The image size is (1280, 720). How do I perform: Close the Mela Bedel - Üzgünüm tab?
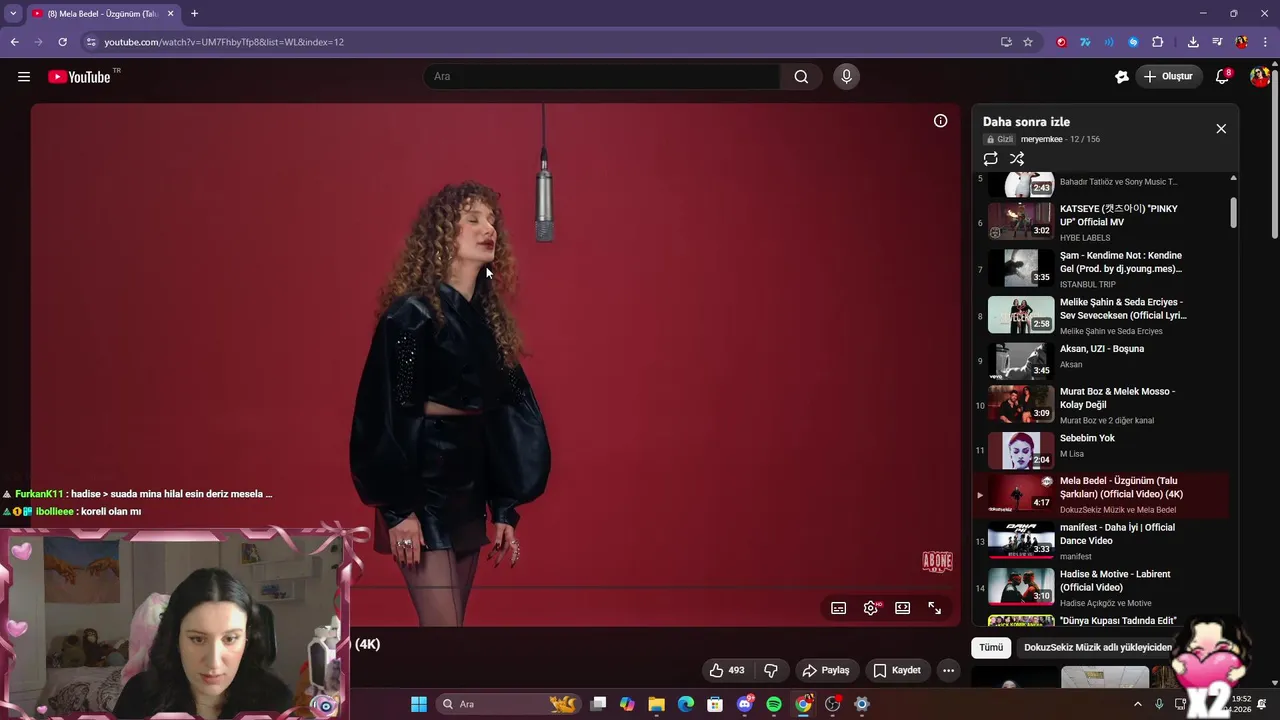[x=170, y=13]
